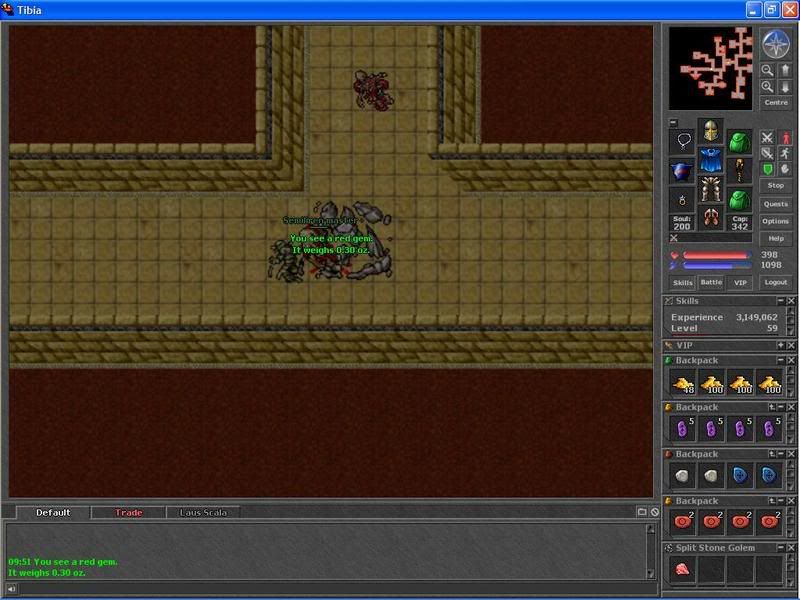Select the boots slot

point(711,218)
